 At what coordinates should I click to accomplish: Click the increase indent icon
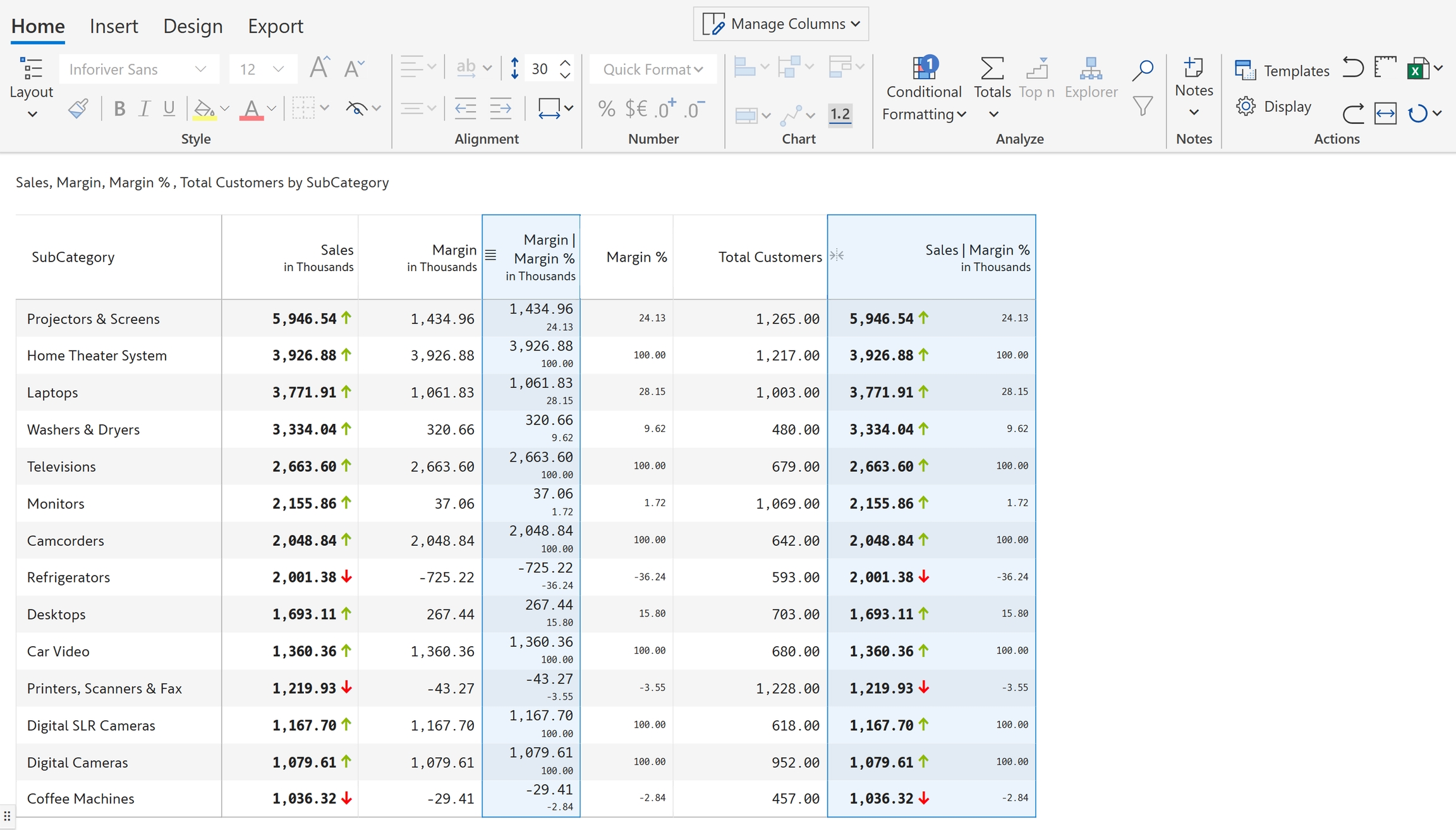tap(500, 109)
